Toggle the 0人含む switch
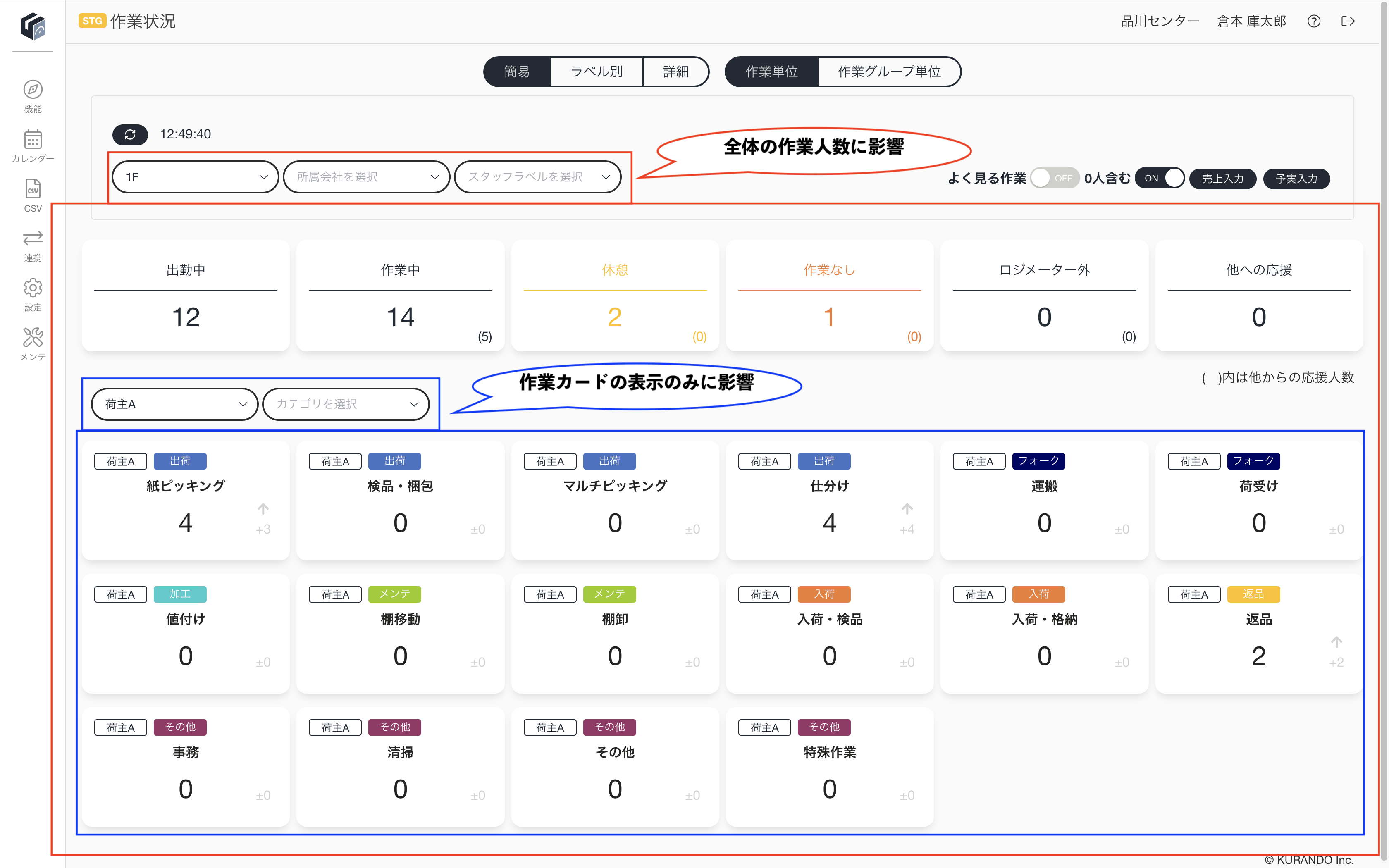The width and height of the screenshot is (1389, 868). 1160,178
